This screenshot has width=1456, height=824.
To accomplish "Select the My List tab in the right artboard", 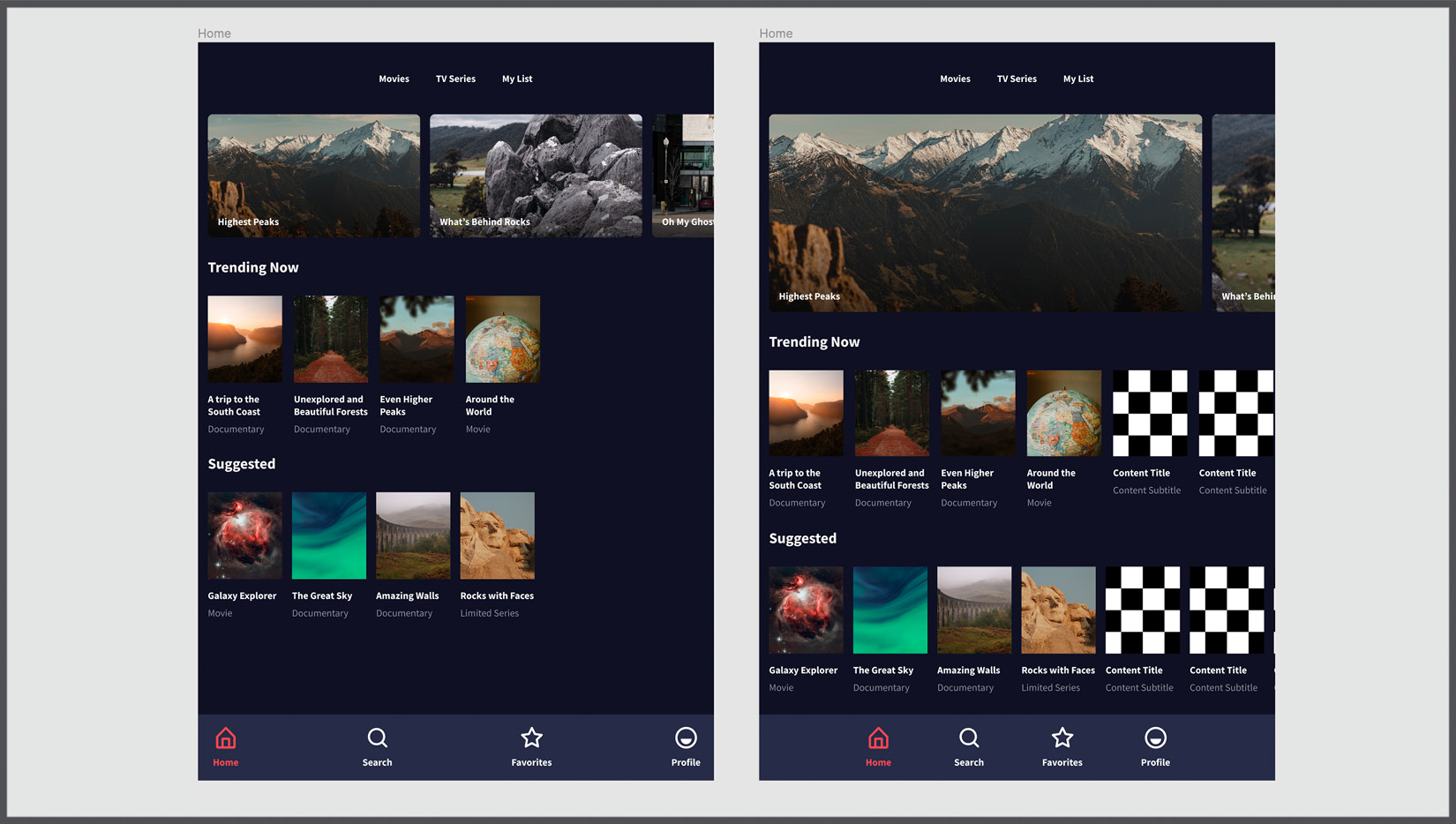I will coord(1077,79).
